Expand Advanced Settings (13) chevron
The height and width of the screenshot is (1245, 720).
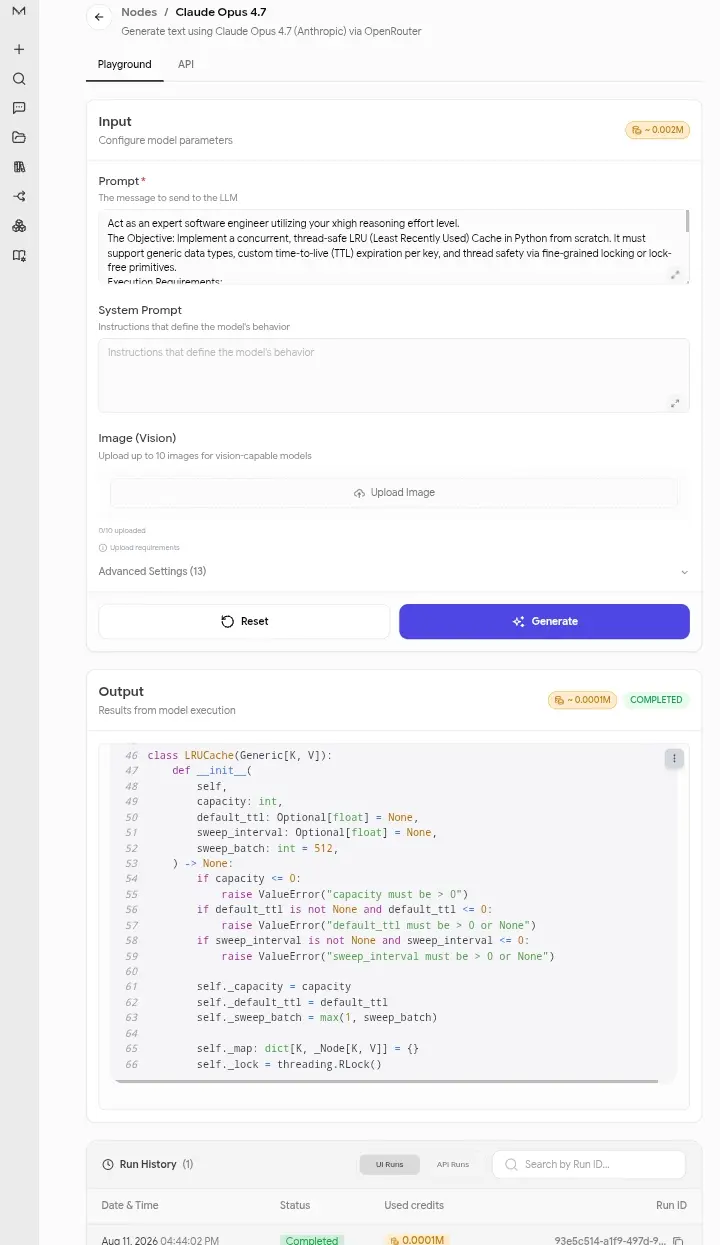coord(684,572)
